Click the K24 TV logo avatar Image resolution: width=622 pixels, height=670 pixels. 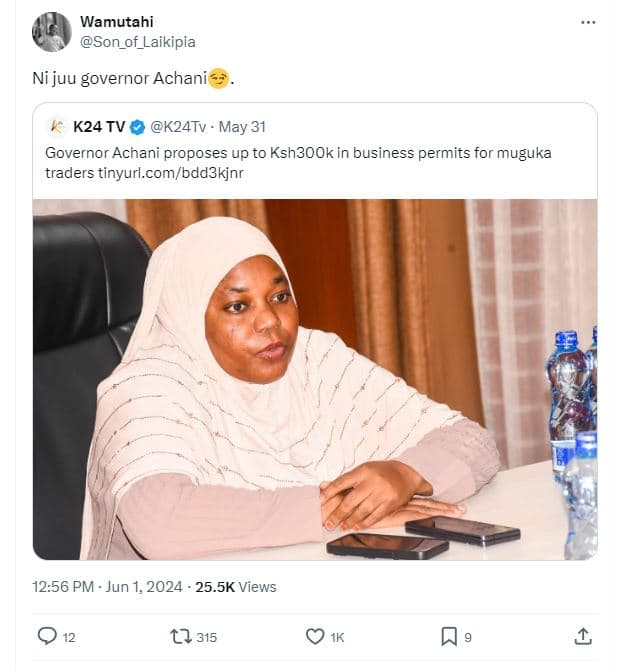pyautogui.click(x=57, y=126)
